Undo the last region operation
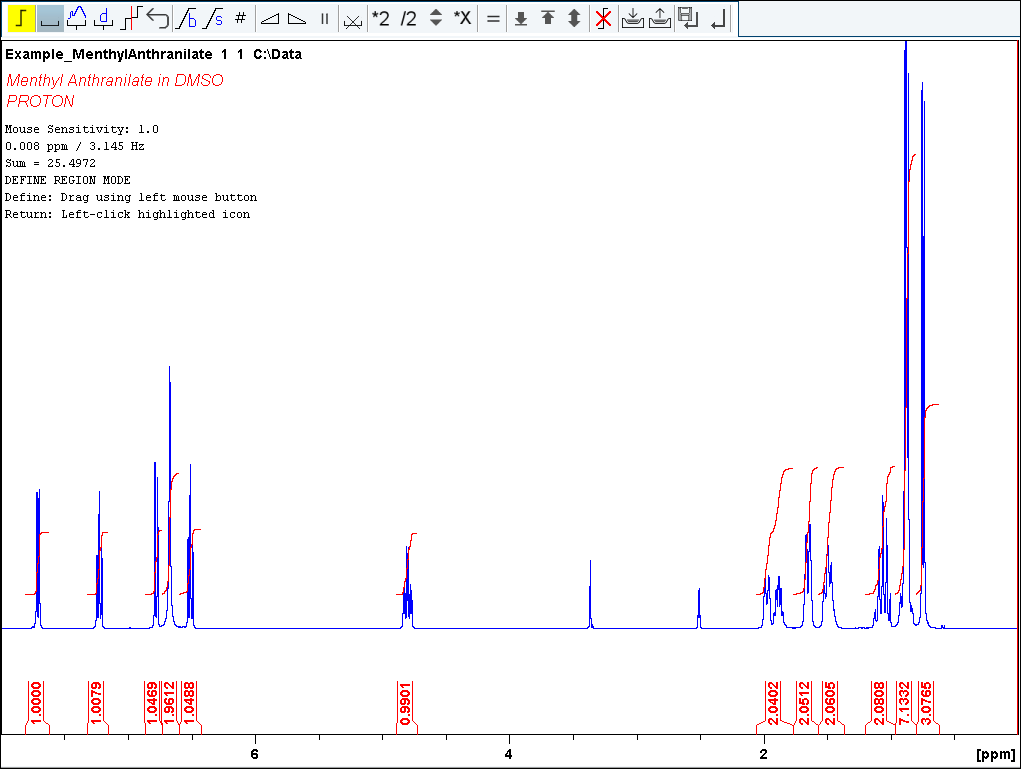Image resolution: width=1021 pixels, height=769 pixels. (x=158, y=18)
